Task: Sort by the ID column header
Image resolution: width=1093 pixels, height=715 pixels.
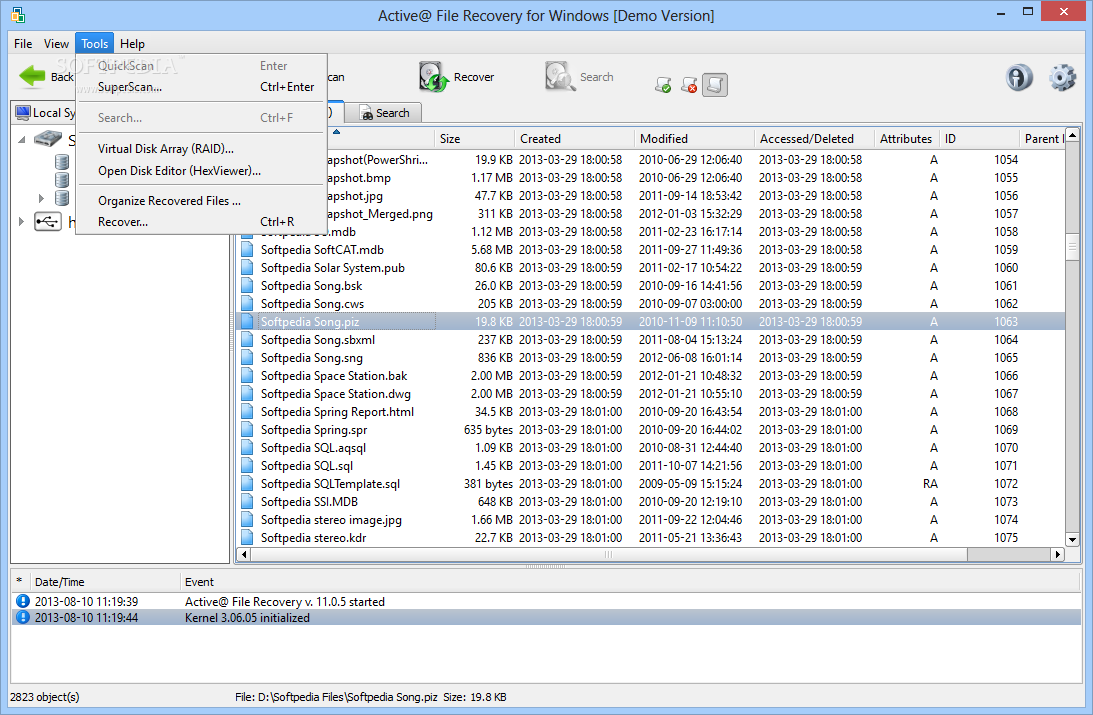Action: [x=979, y=139]
